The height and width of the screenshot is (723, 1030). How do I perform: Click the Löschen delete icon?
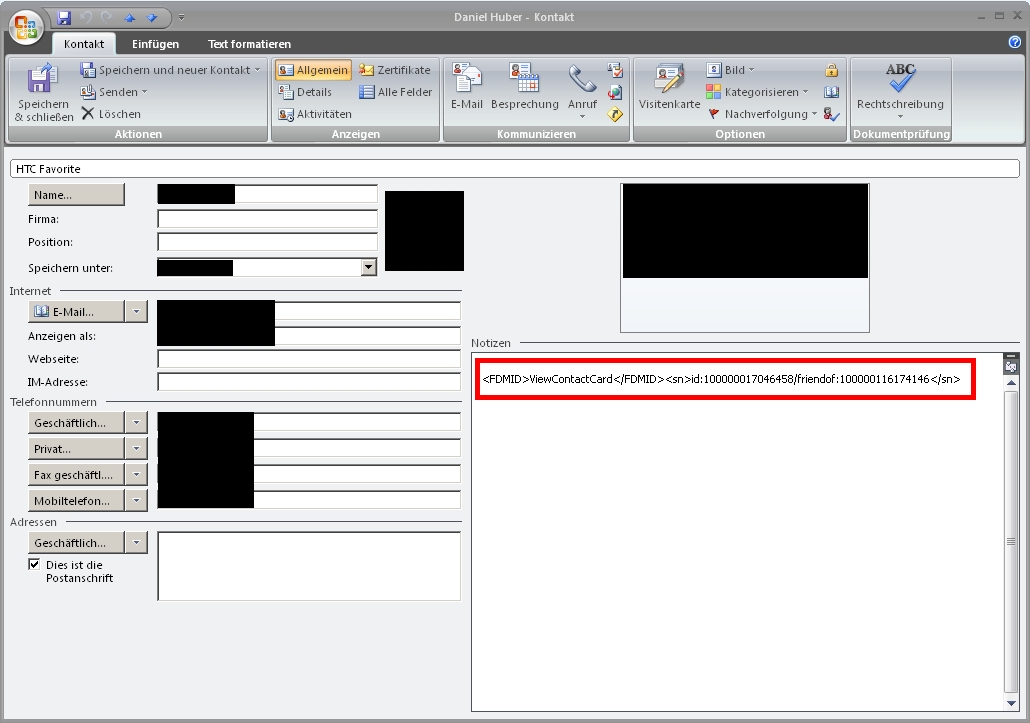pos(89,114)
